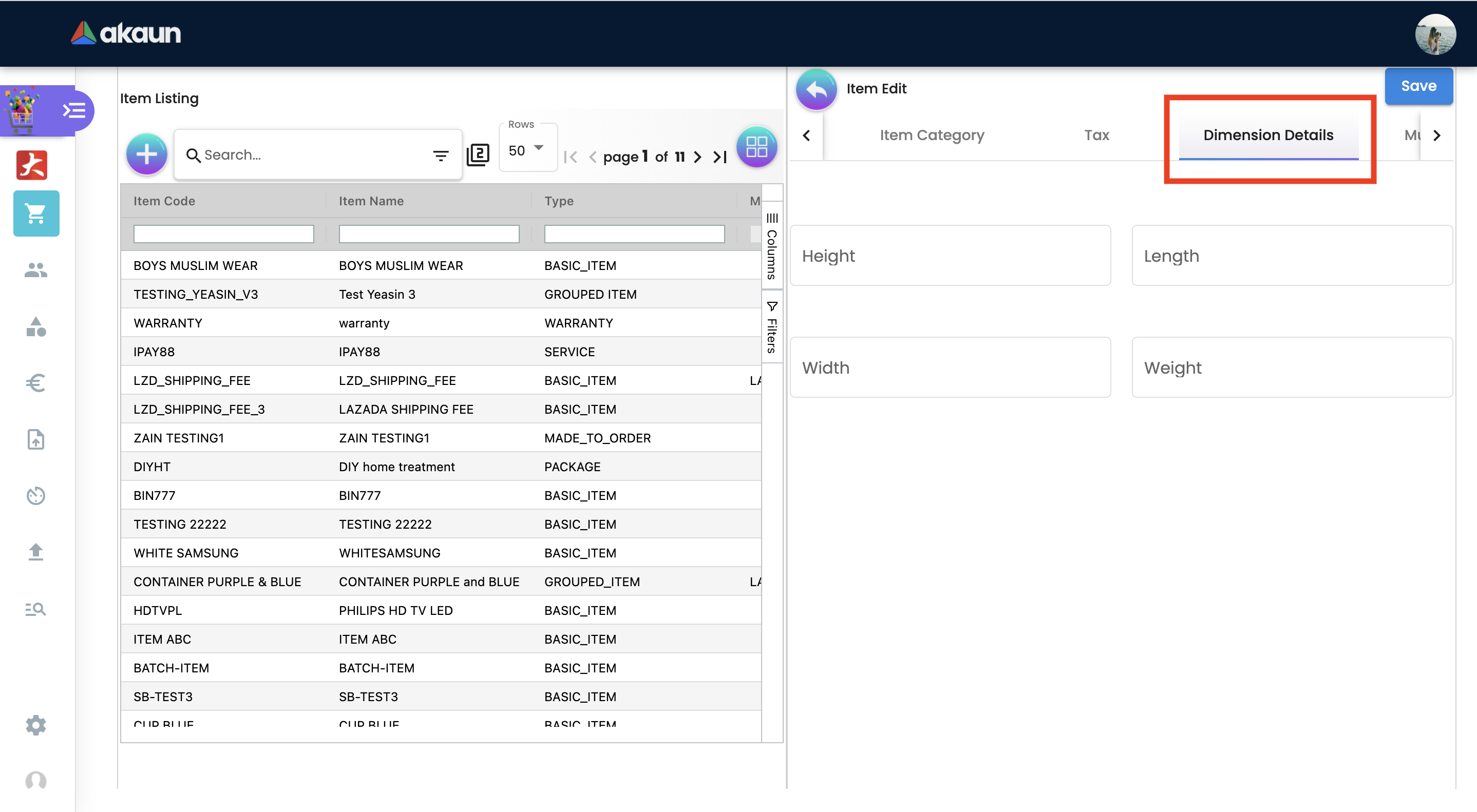Toggle the sidebar menu collapse button
This screenshot has width=1477, height=812.
click(x=74, y=110)
